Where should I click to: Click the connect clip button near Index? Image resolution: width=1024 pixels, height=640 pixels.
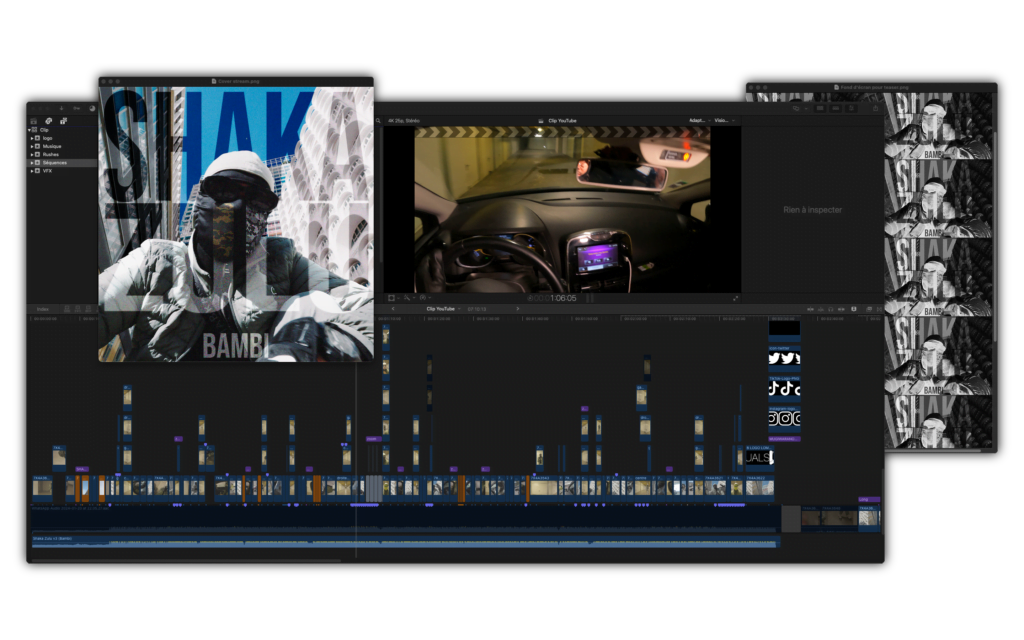[67, 309]
